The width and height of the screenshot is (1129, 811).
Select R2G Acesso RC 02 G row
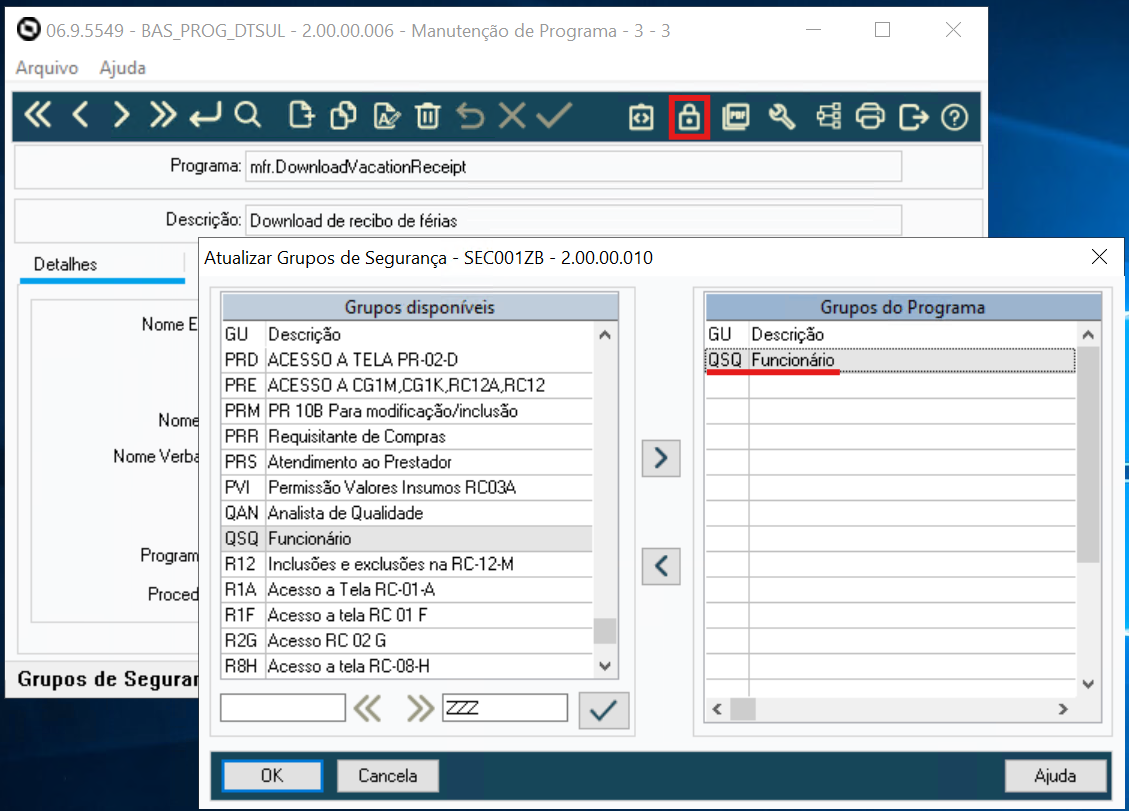(407, 641)
